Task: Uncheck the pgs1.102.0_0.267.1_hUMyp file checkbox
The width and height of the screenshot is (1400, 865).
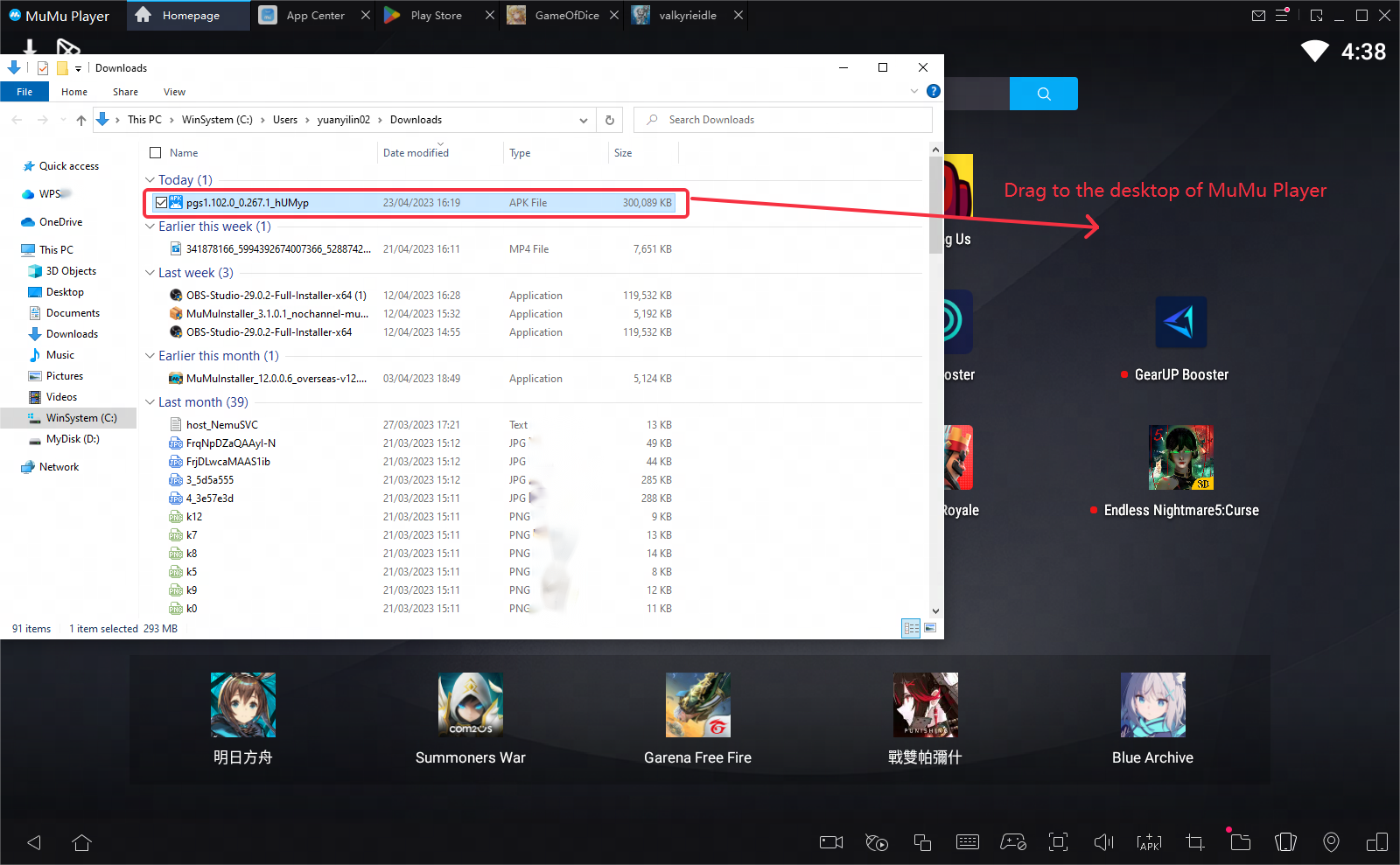Action: tap(161, 203)
